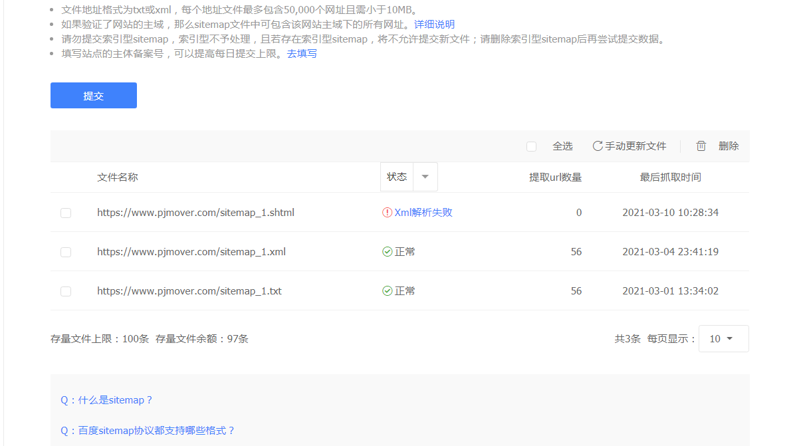
Task: Check the box for sitemap_1.shtml row
Action: pyautogui.click(x=66, y=213)
